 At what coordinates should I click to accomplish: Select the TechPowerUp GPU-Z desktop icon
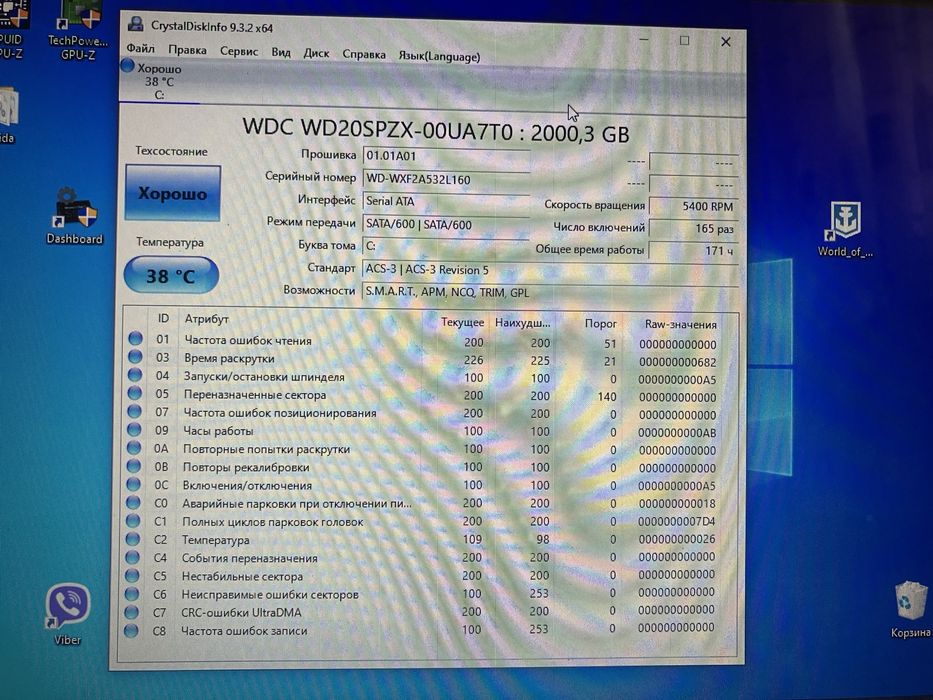point(78,31)
